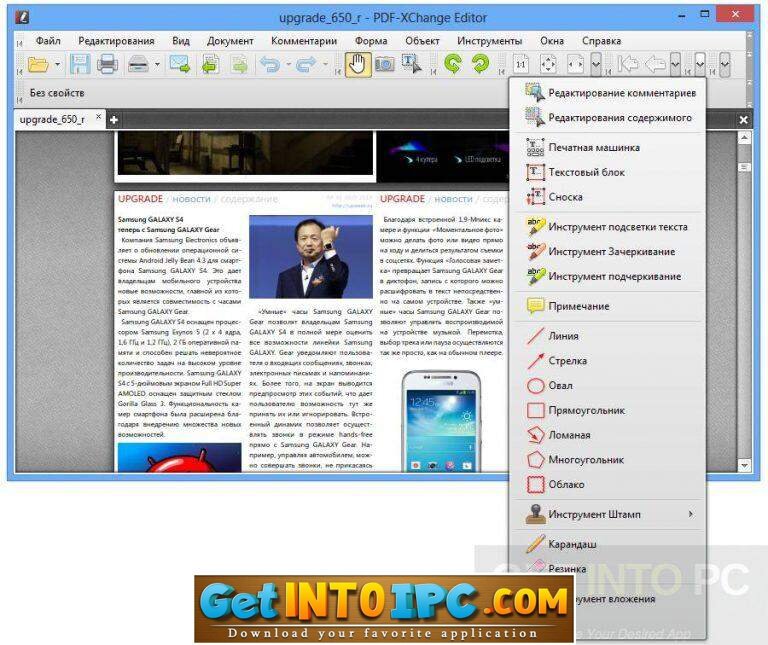Add a new tab with plus button
768x645 pixels.
pos(114,119)
